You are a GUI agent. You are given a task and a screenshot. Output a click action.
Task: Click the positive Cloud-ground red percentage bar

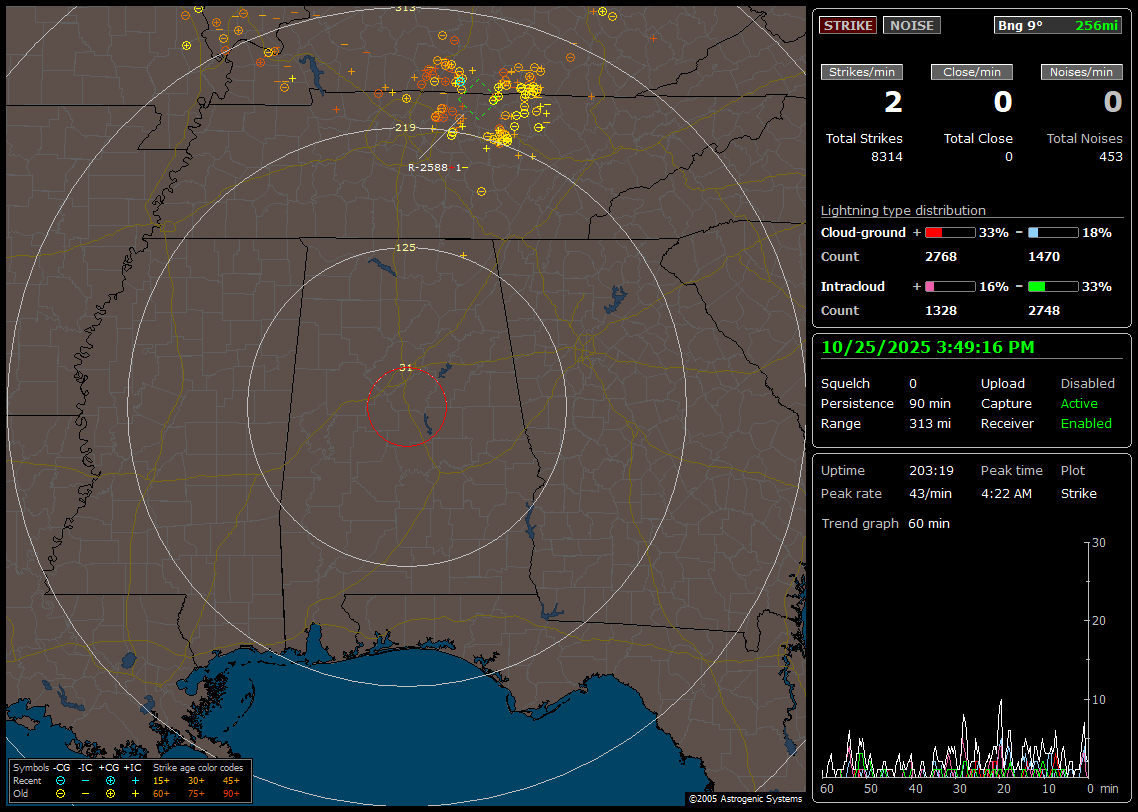coord(949,232)
